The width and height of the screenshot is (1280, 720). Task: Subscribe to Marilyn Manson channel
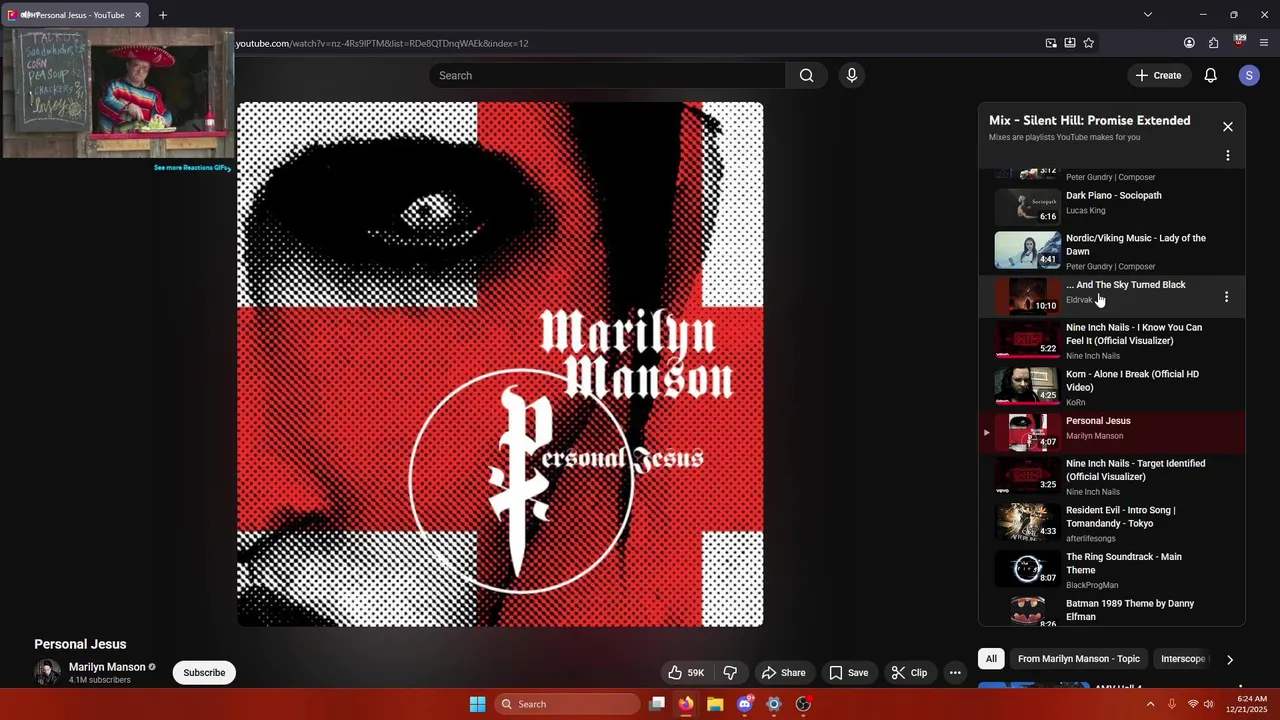pyautogui.click(x=204, y=673)
